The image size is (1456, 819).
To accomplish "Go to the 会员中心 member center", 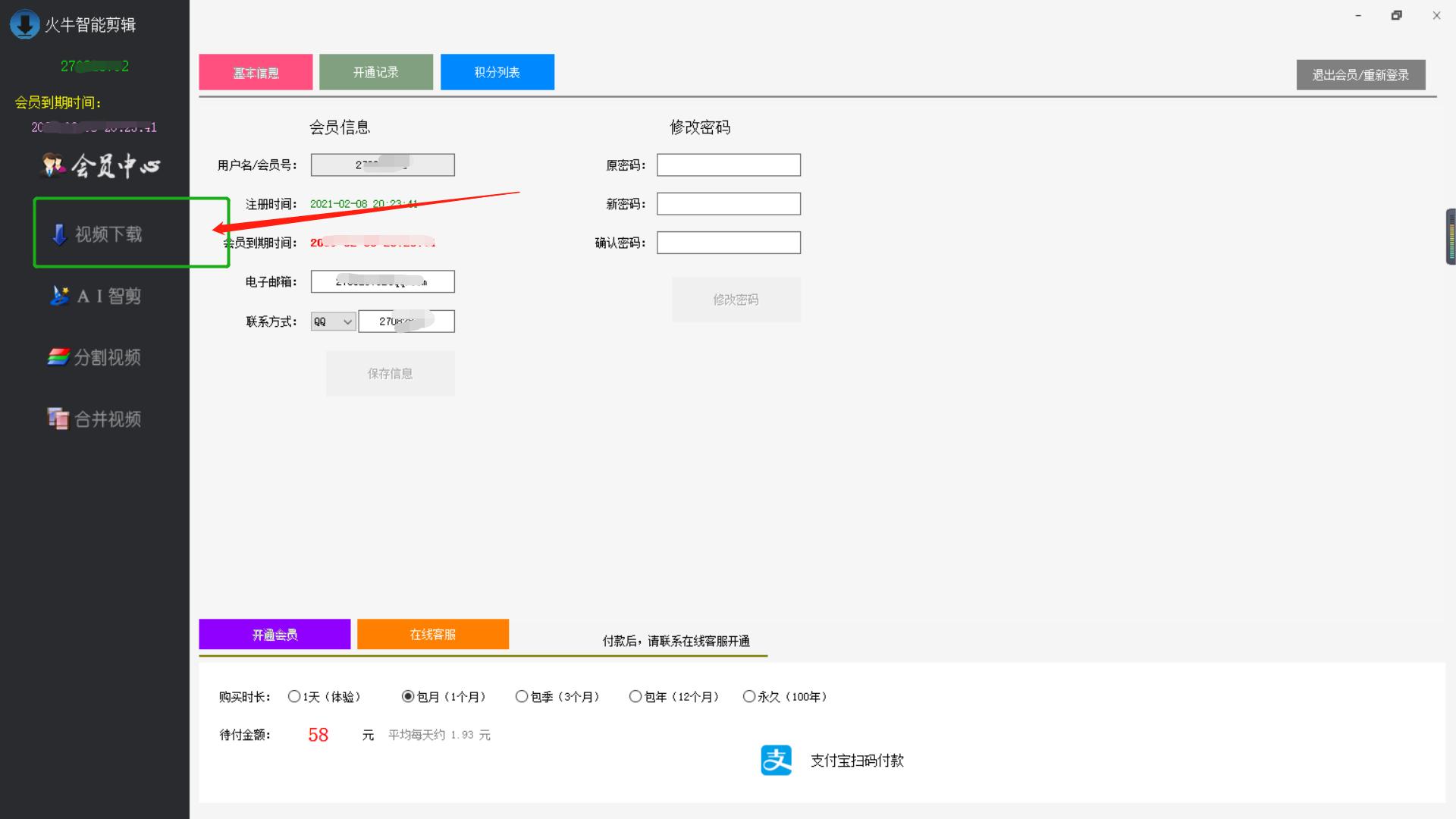I will [x=102, y=165].
